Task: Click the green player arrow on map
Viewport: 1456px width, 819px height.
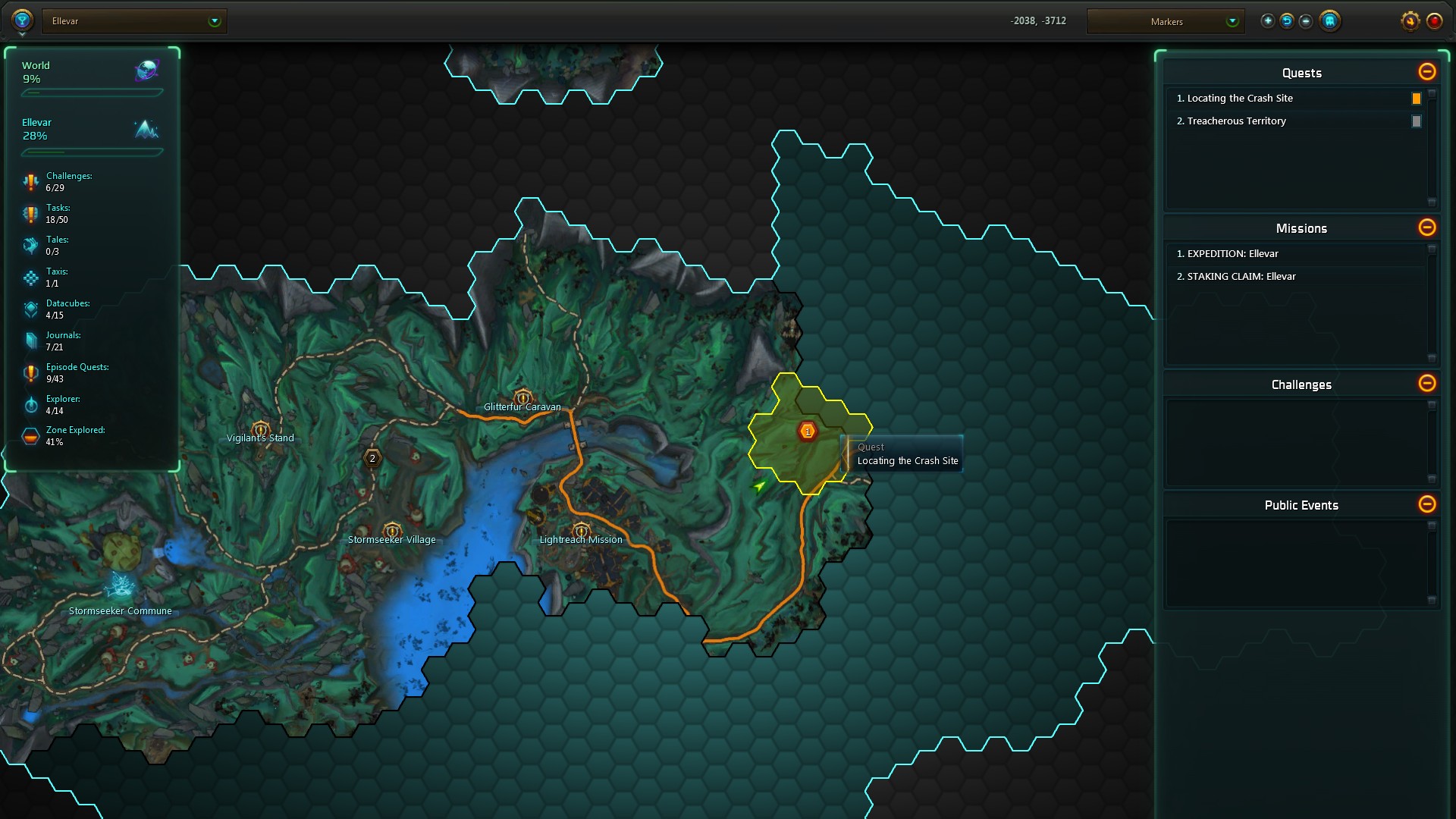Action: 759,485
